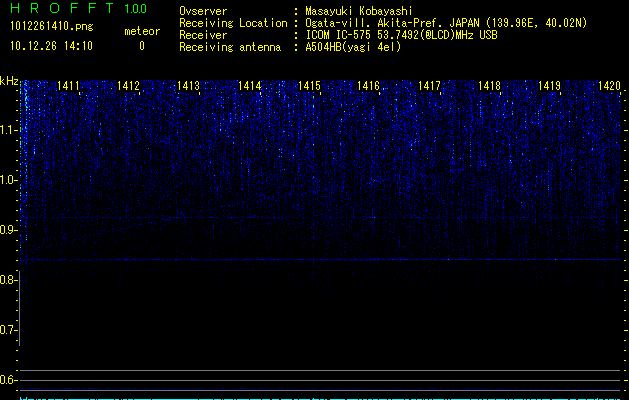Click the meteor label
The width and height of the screenshot is (629, 400).
click(142, 31)
